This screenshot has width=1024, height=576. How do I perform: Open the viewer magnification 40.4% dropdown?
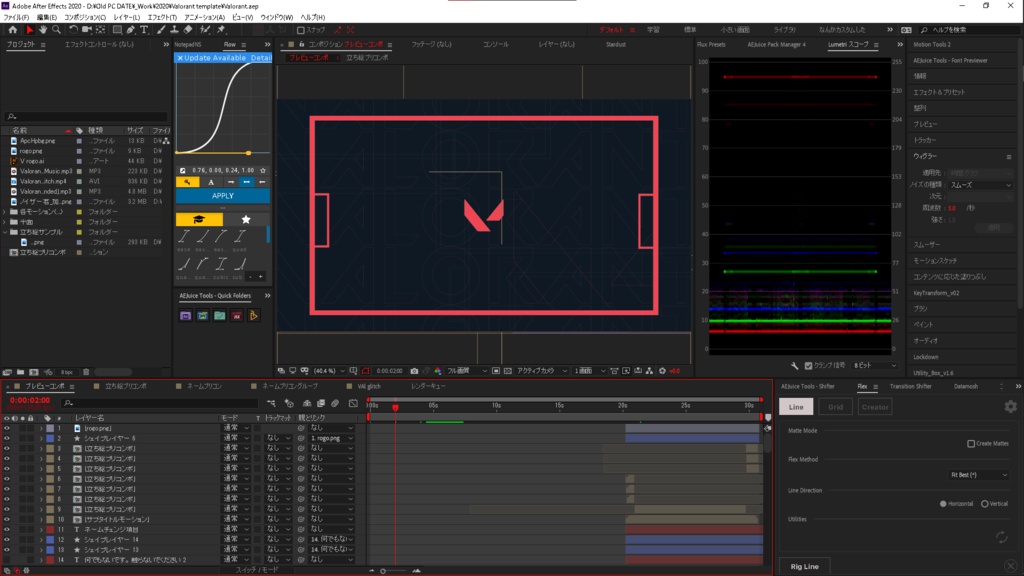coord(330,371)
